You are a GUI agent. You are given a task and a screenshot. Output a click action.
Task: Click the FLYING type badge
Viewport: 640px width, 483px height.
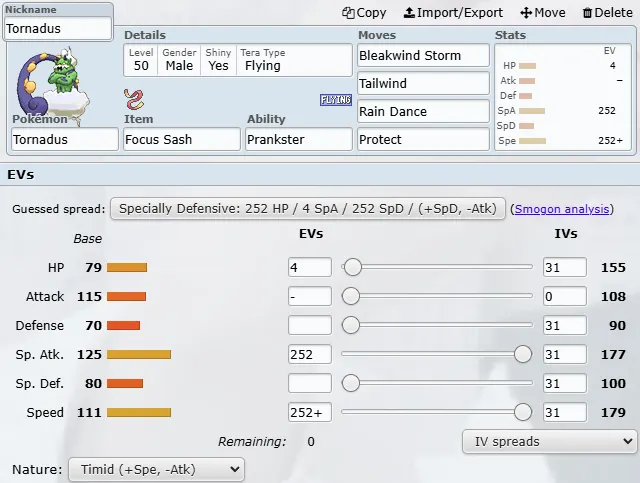click(x=336, y=100)
